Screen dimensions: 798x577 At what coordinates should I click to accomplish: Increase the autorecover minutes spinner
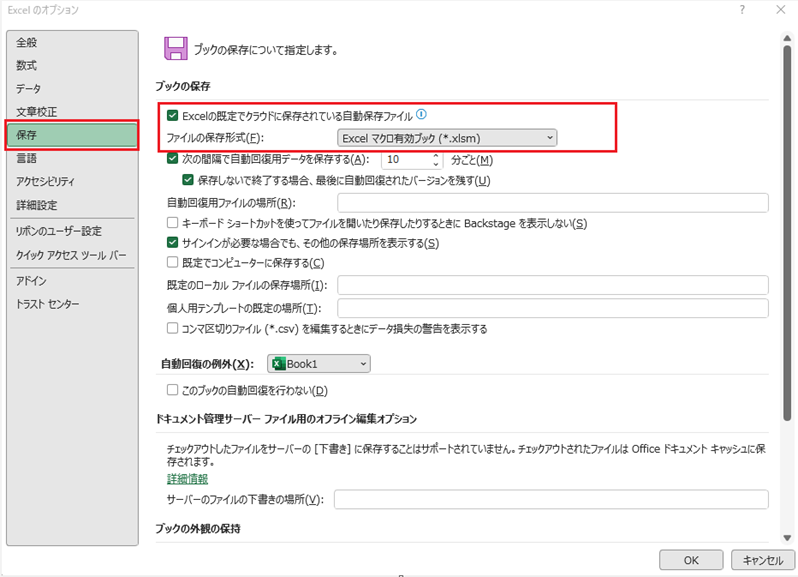(436, 156)
